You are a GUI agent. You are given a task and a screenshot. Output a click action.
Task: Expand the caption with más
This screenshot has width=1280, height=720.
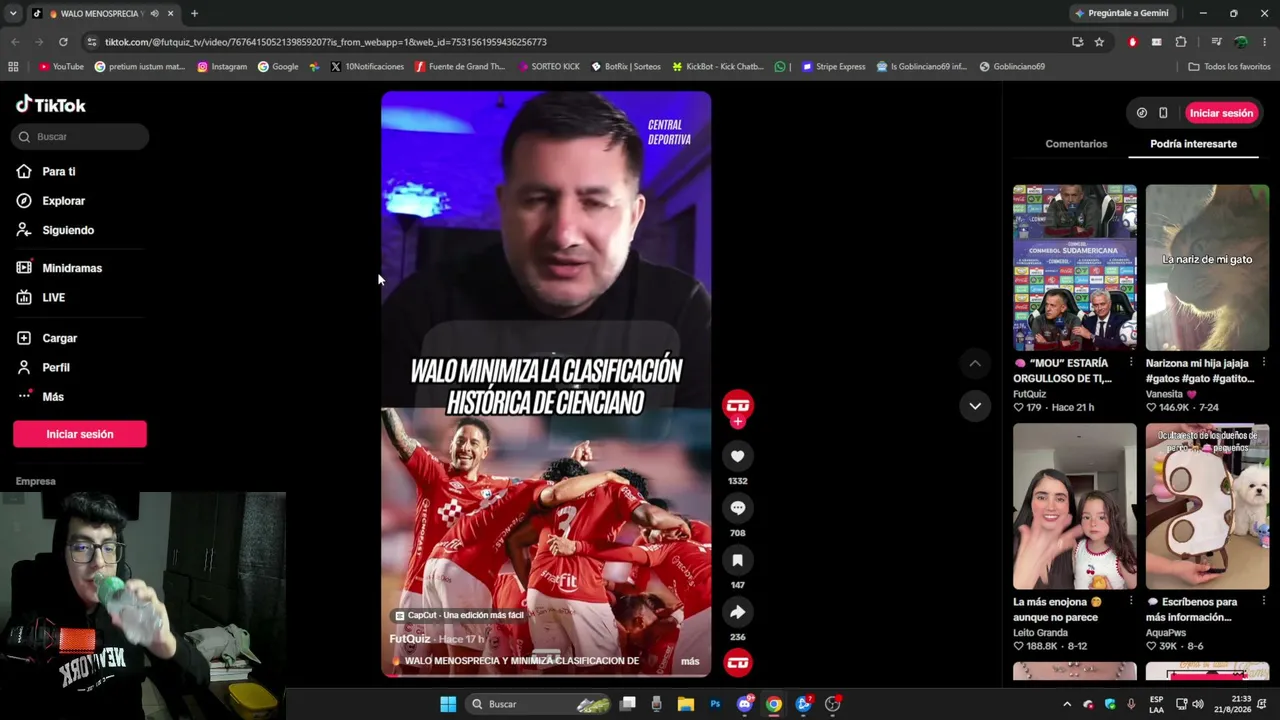[690, 661]
